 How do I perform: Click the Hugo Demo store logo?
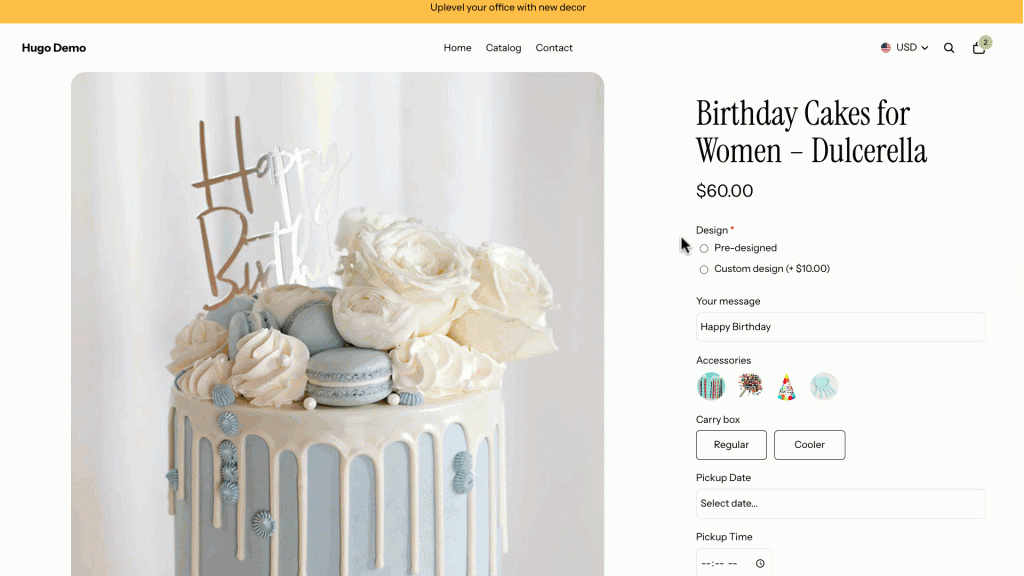click(54, 48)
